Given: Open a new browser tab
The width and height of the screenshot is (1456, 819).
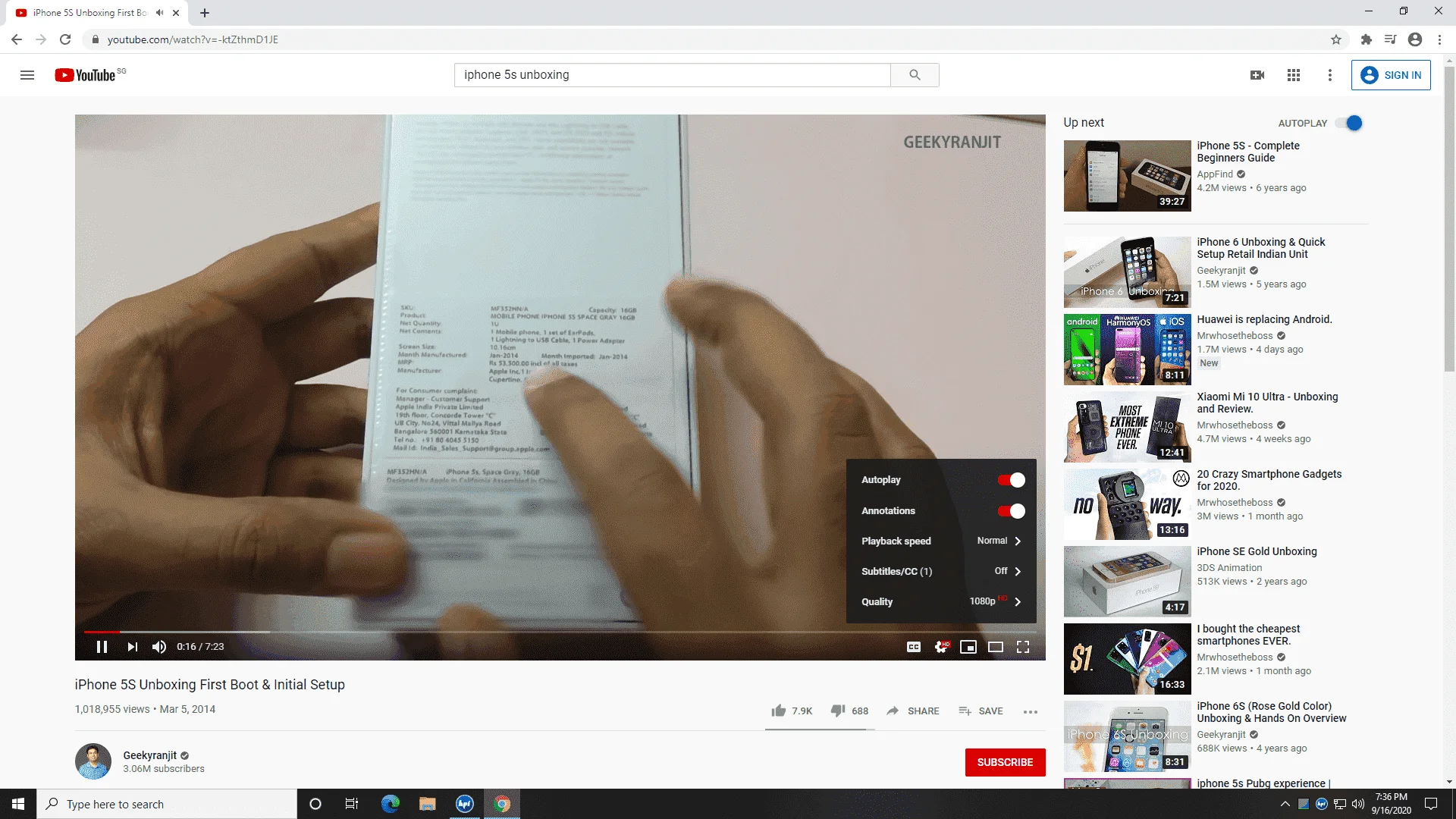Looking at the screenshot, I should tap(205, 13).
